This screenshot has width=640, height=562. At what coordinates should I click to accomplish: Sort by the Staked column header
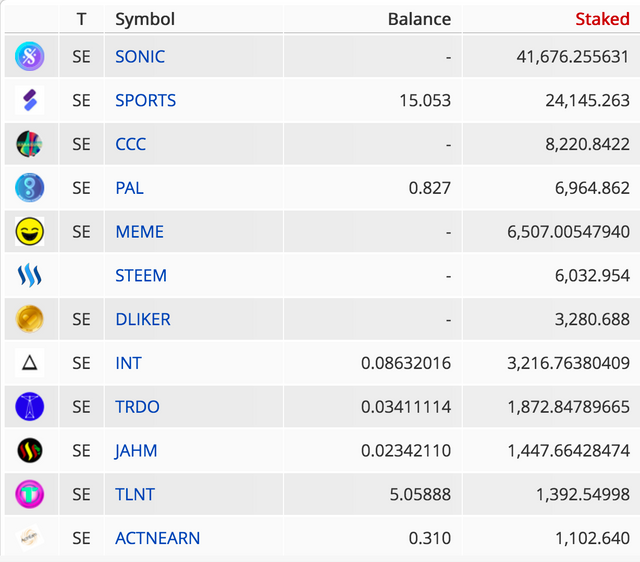[602, 19]
